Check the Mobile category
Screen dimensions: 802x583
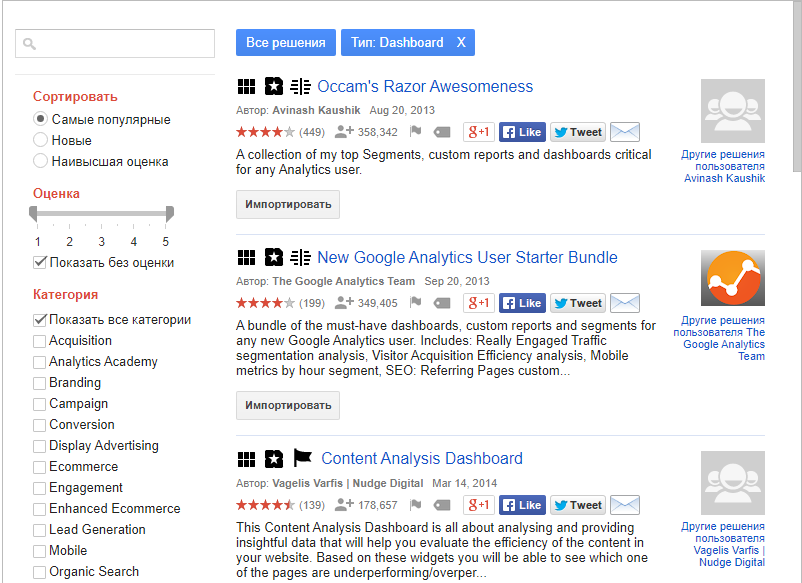[x=39, y=551]
